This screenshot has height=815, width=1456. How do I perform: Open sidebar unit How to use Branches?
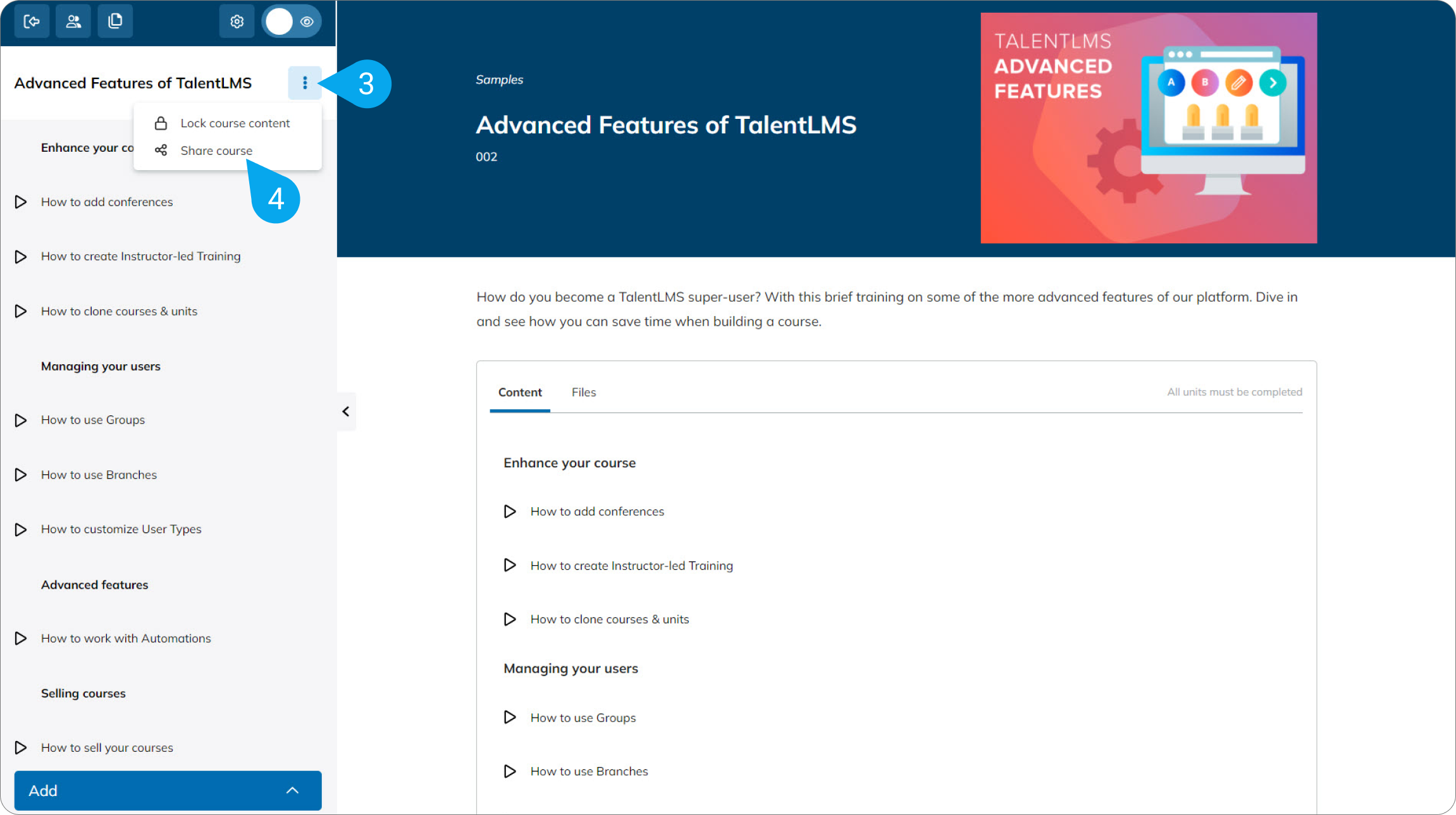tap(99, 475)
